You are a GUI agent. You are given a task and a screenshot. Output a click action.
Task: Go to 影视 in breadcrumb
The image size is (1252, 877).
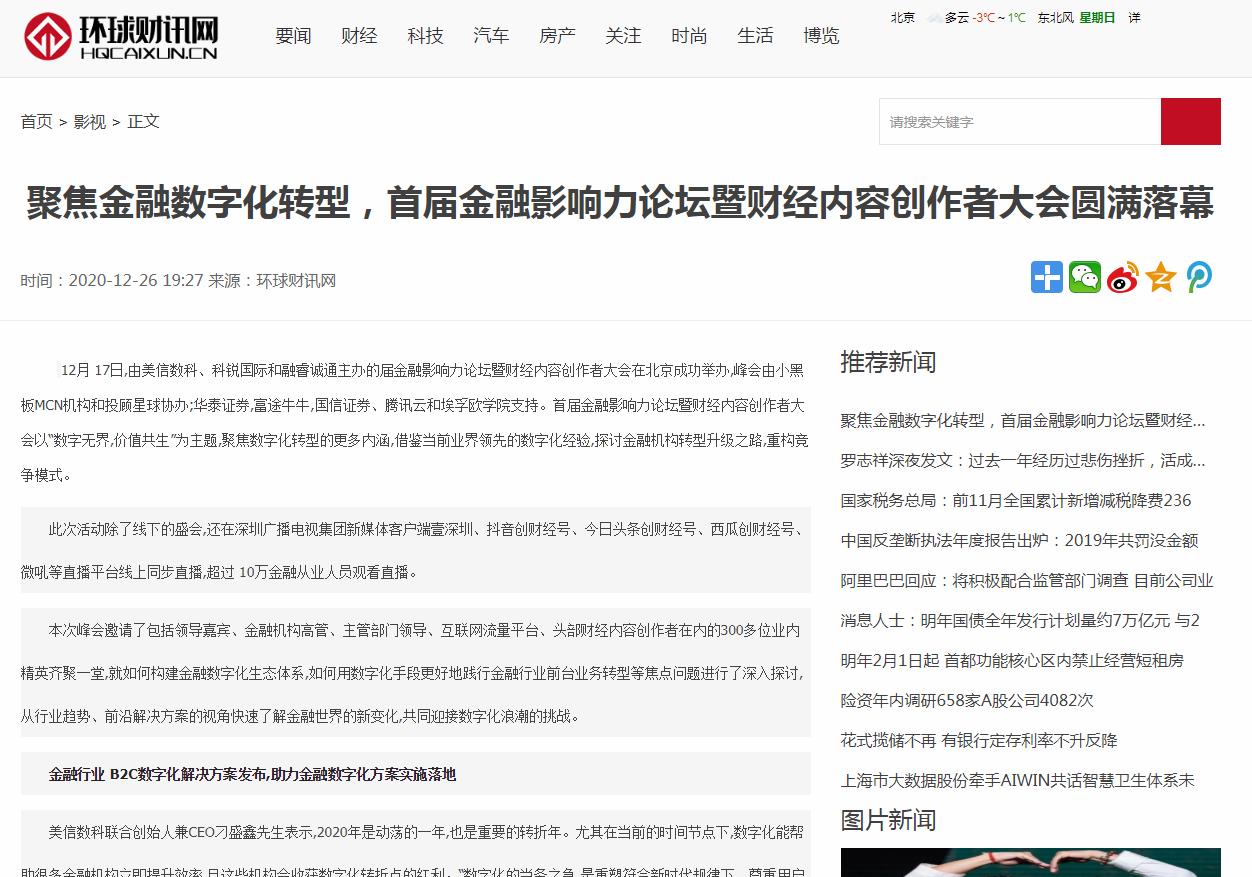pyautogui.click(x=90, y=121)
